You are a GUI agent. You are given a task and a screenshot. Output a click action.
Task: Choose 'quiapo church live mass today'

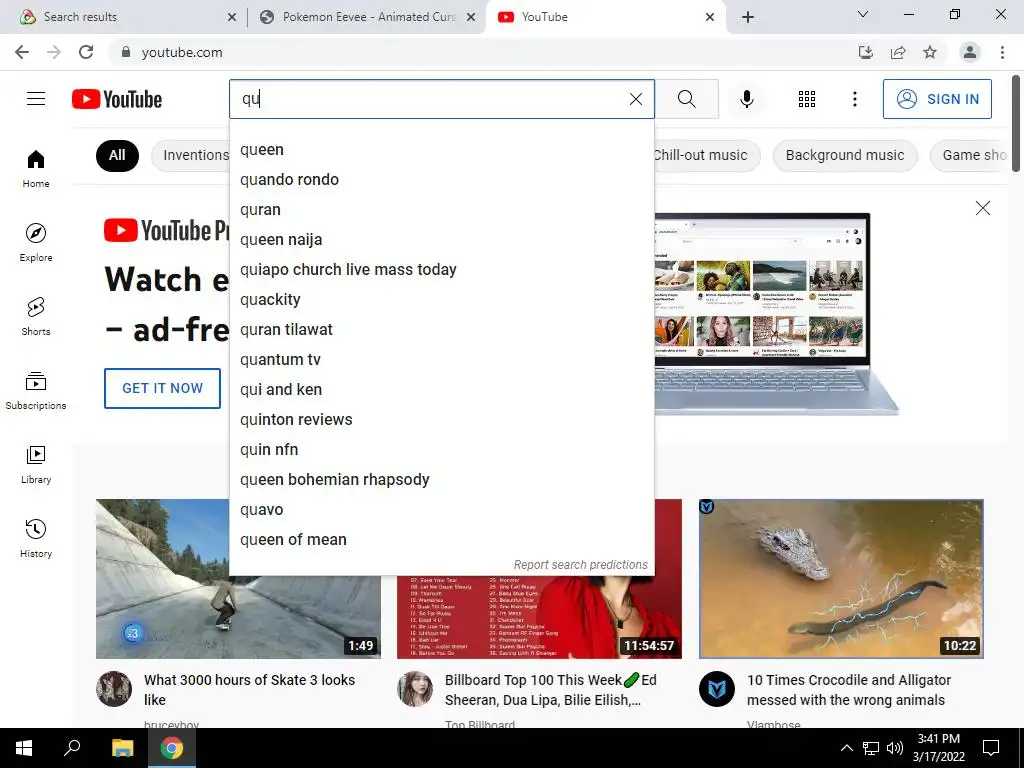[441, 270]
